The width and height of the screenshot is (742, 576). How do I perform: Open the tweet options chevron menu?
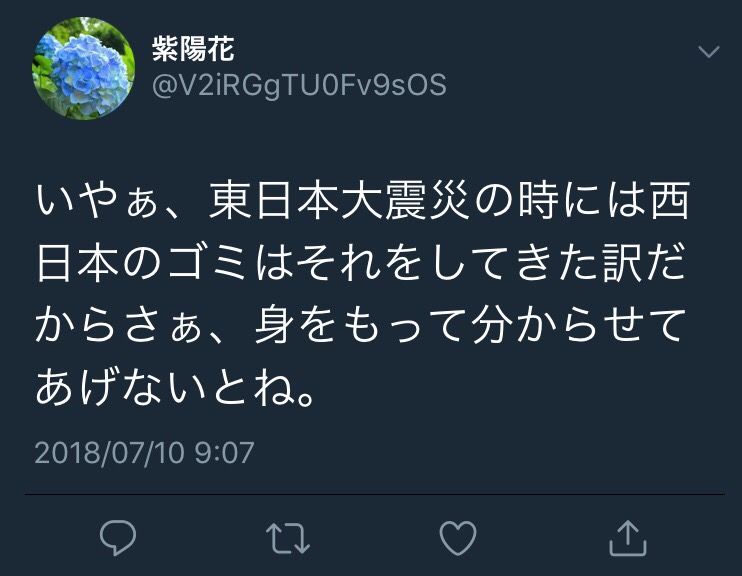click(709, 51)
